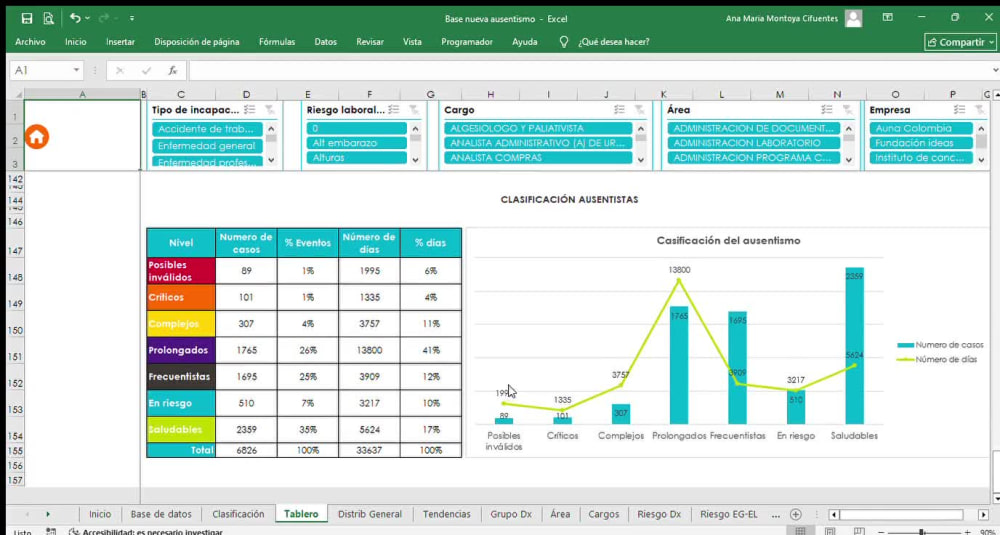
Task: Open the Archivo menu
Action: pyautogui.click(x=31, y=42)
